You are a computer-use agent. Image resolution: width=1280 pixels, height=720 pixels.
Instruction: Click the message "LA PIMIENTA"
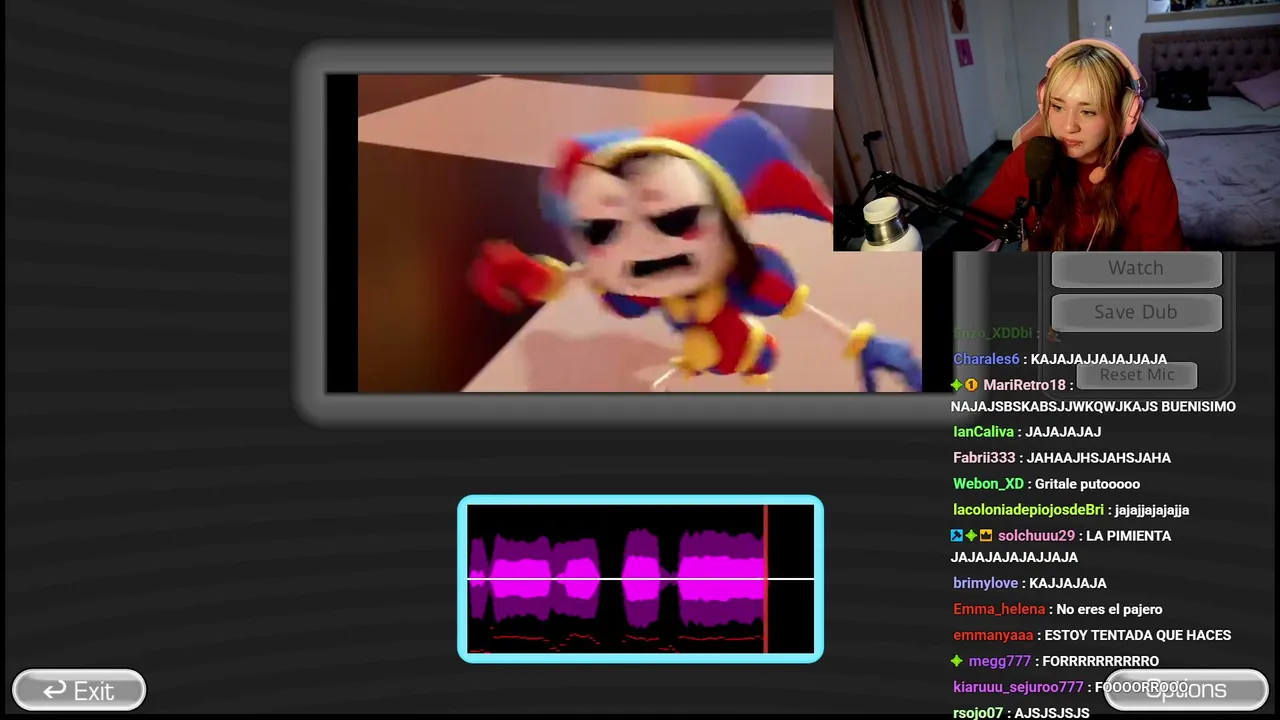coord(1128,536)
